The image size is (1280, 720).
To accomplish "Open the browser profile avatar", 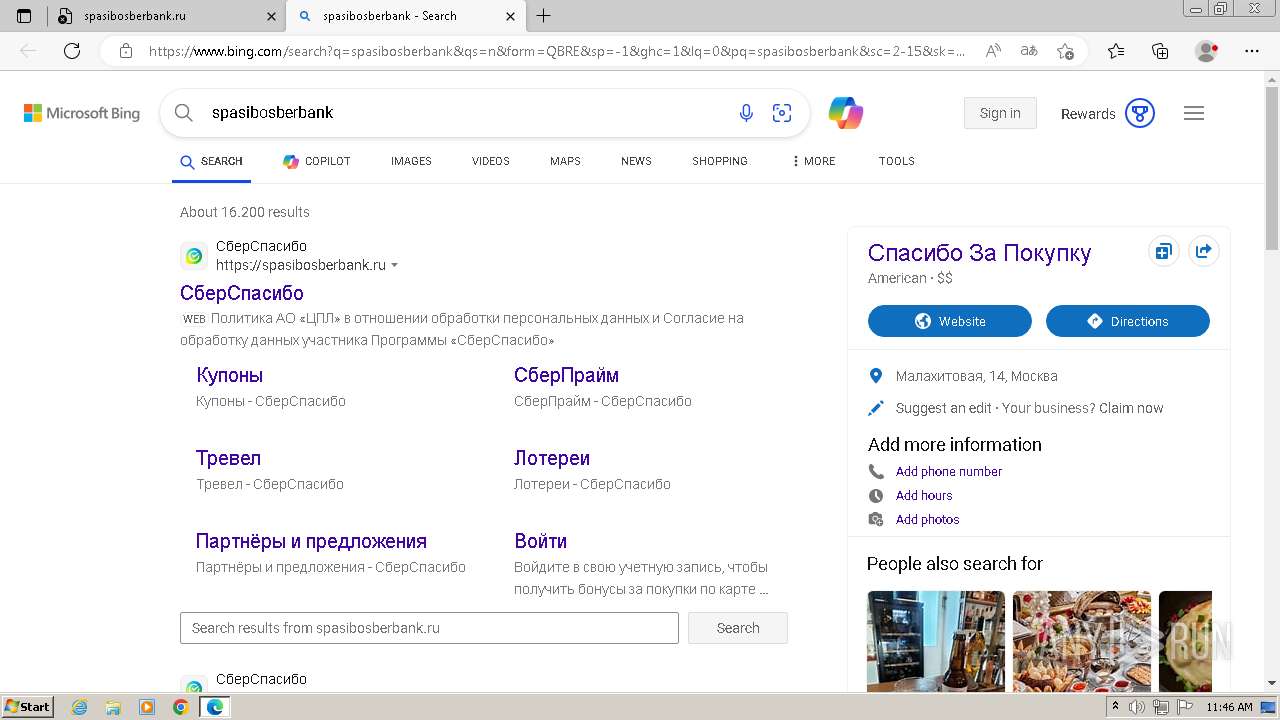I will [1207, 51].
